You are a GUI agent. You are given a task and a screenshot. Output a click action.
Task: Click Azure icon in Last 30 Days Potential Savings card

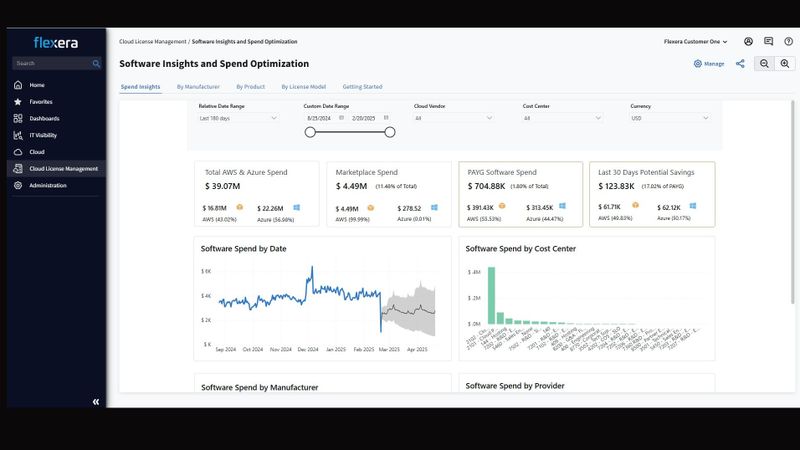pyautogui.click(x=693, y=206)
